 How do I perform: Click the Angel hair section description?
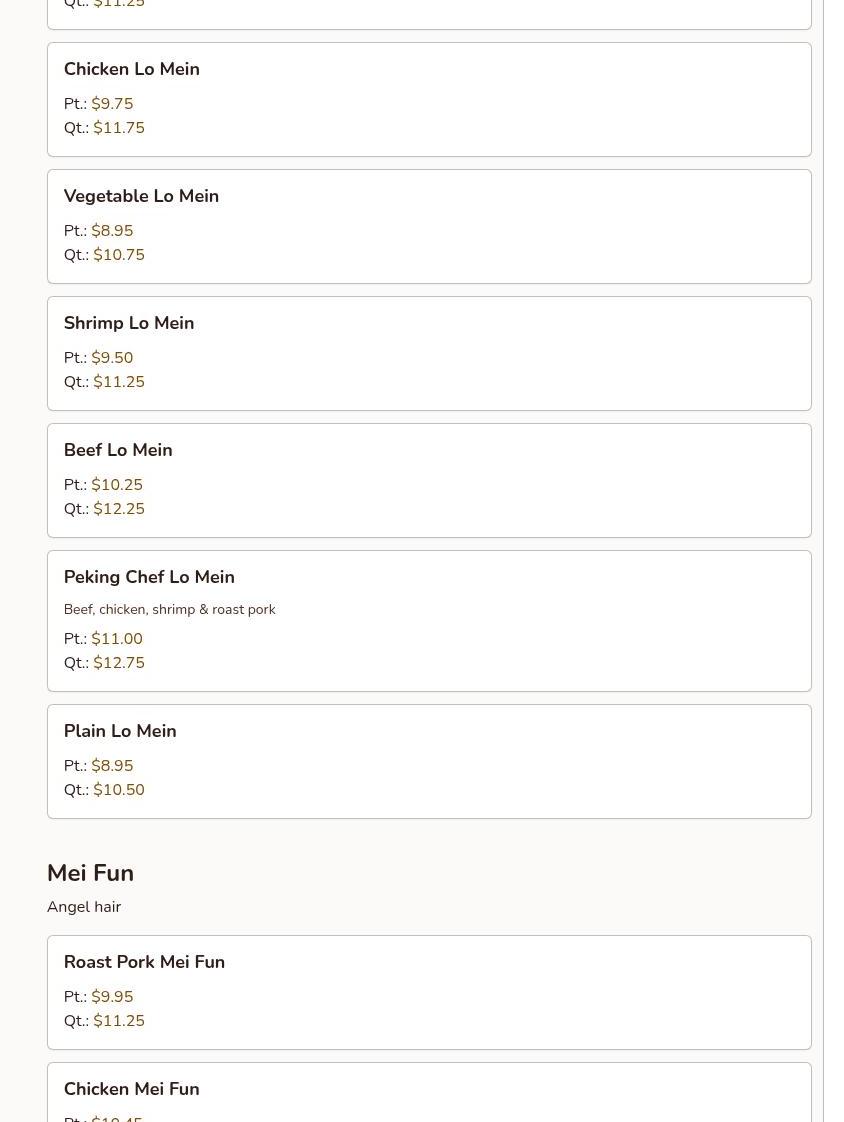click(84, 907)
